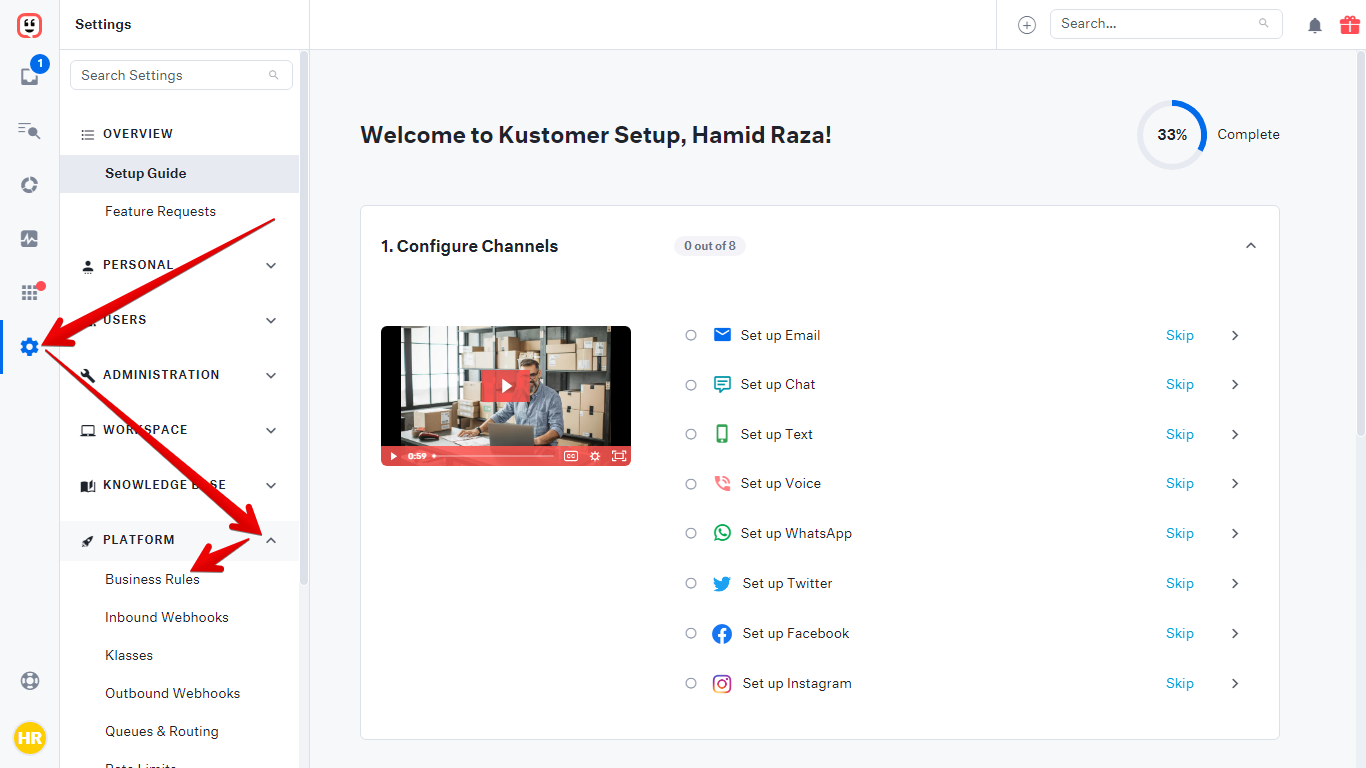1366x768 pixels.
Task: Open Queues & Routing
Action: click(162, 731)
